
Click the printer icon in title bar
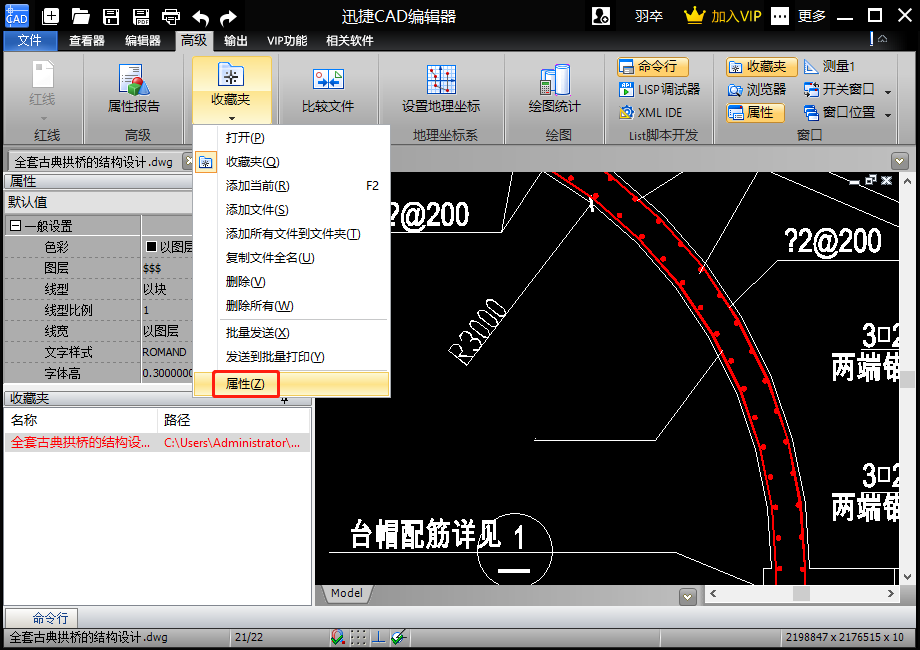pos(171,16)
